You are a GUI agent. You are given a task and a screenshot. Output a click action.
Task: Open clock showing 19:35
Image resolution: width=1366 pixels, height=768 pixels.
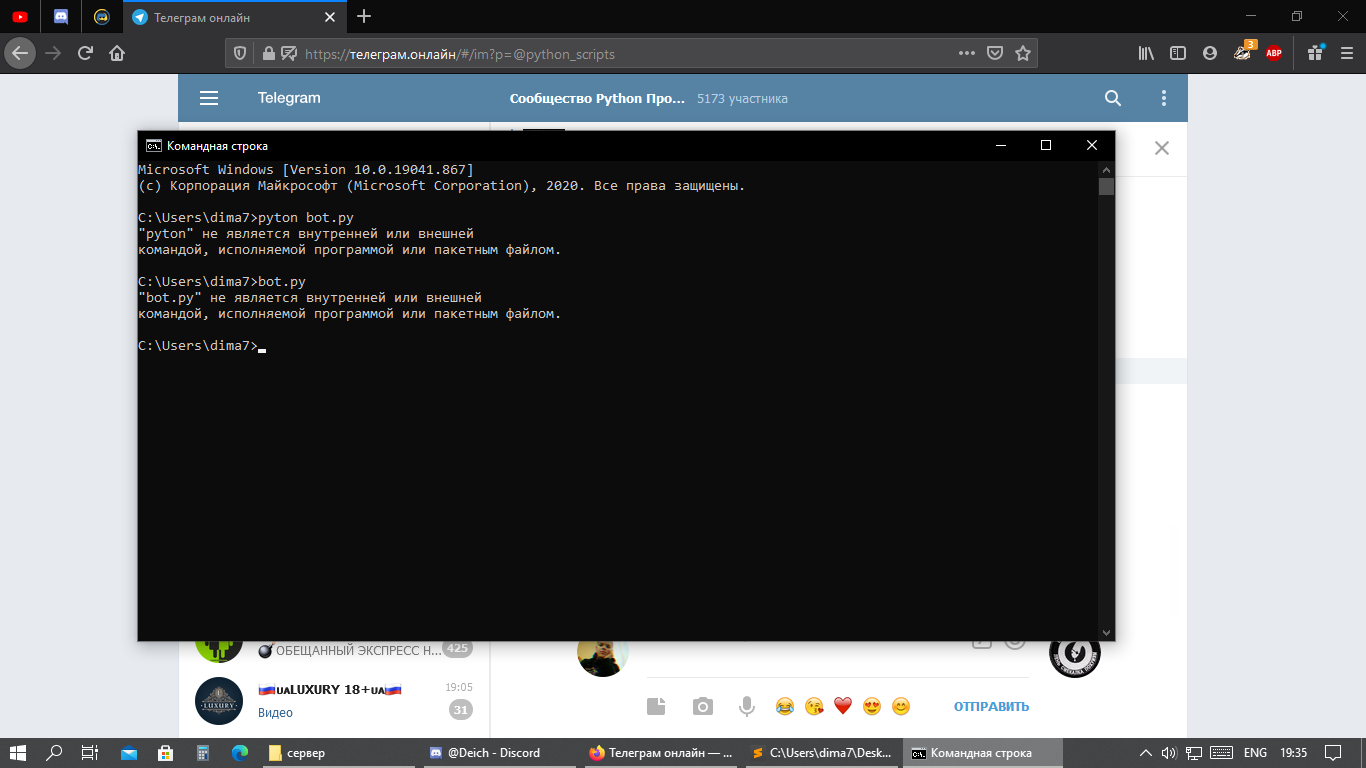click(x=1293, y=753)
